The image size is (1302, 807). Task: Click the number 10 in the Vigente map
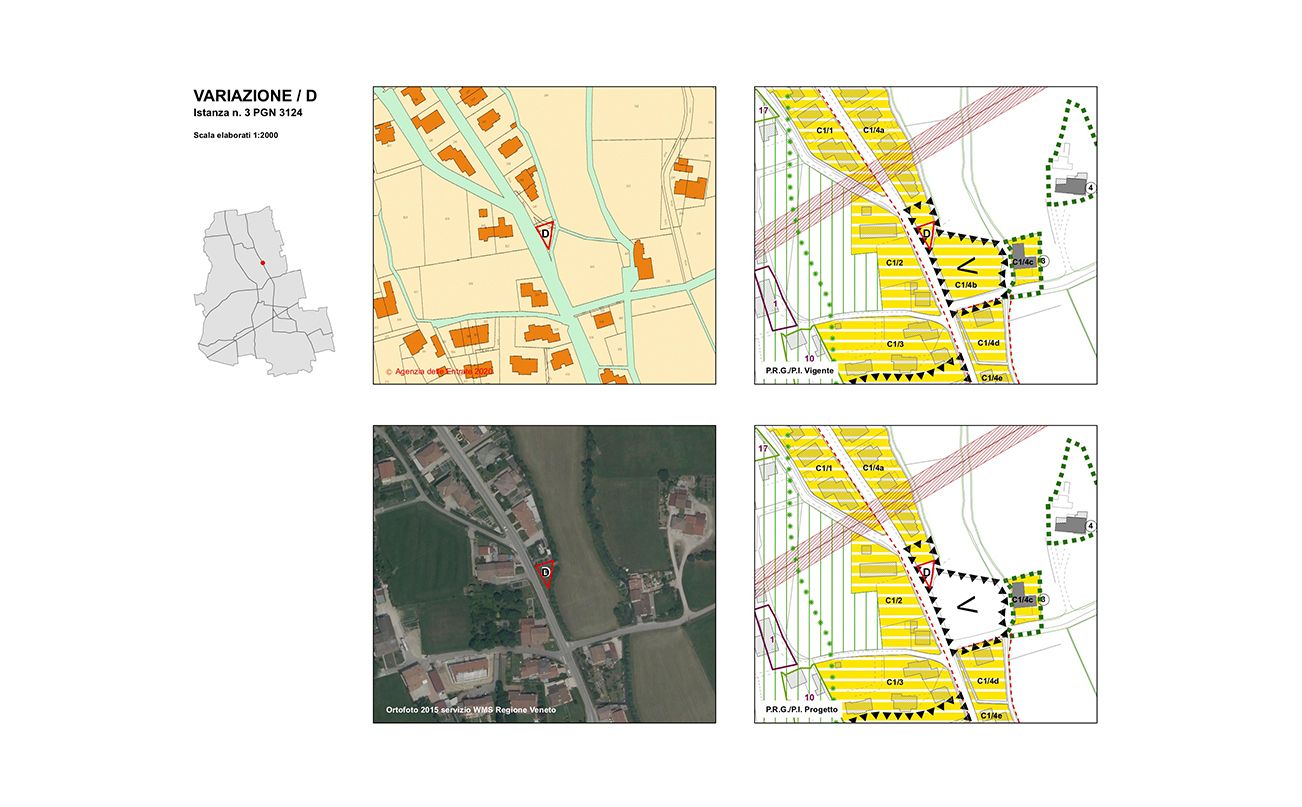810,358
